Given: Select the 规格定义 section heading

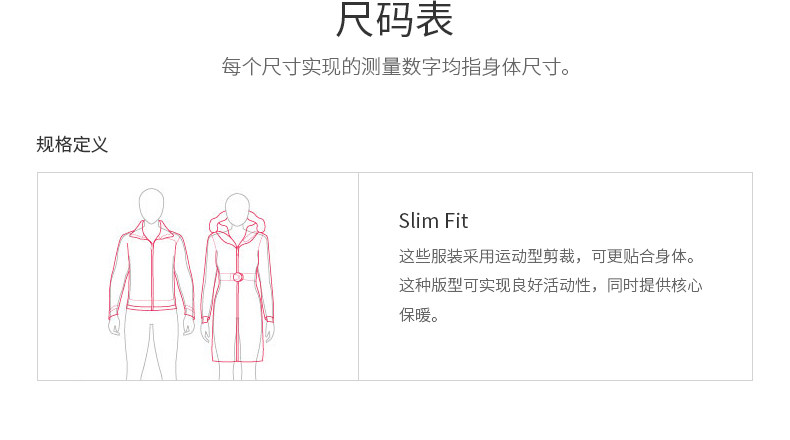Looking at the screenshot, I should [72, 145].
